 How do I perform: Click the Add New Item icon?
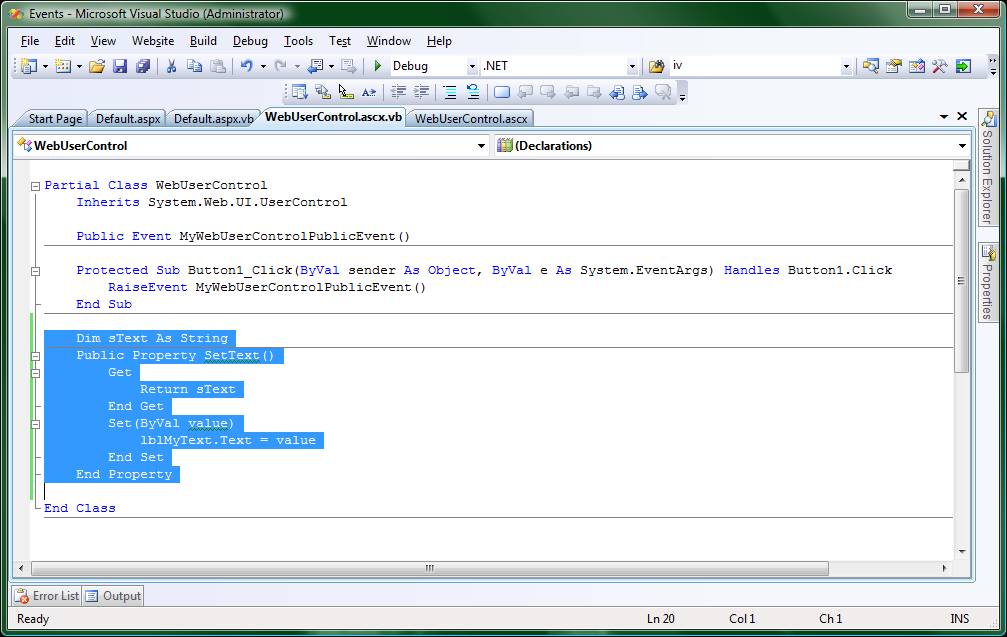(63, 66)
